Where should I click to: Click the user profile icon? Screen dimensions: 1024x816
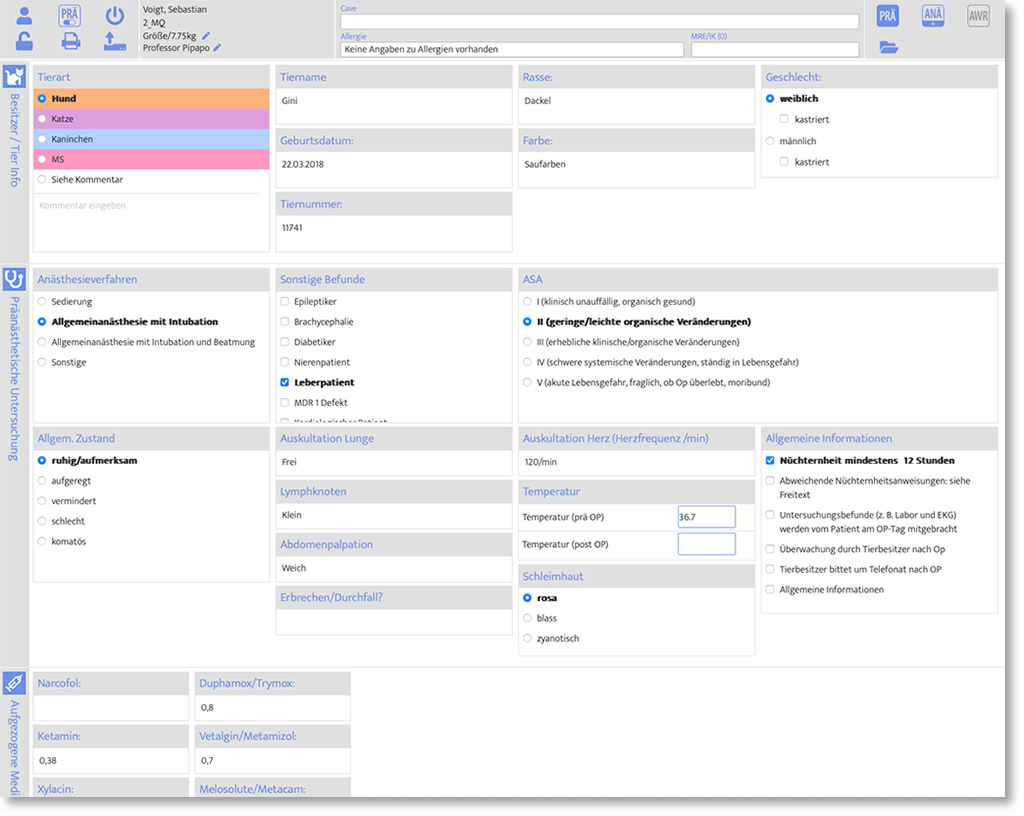click(25, 16)
